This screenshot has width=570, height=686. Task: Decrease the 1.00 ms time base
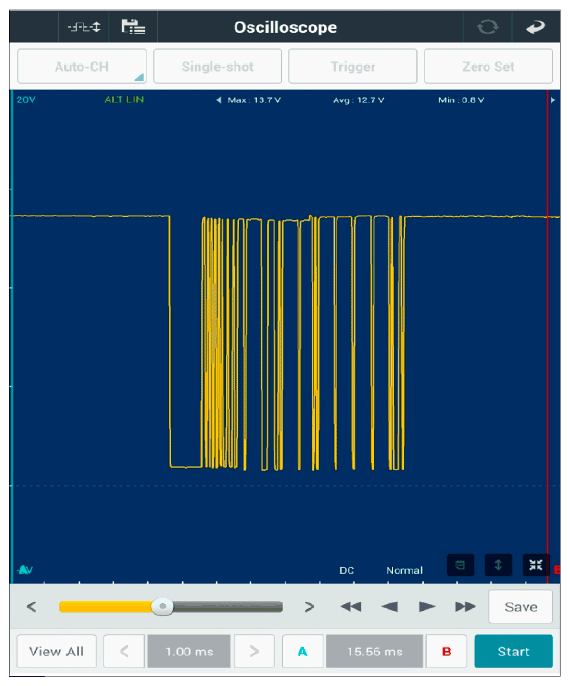point(124,651)
